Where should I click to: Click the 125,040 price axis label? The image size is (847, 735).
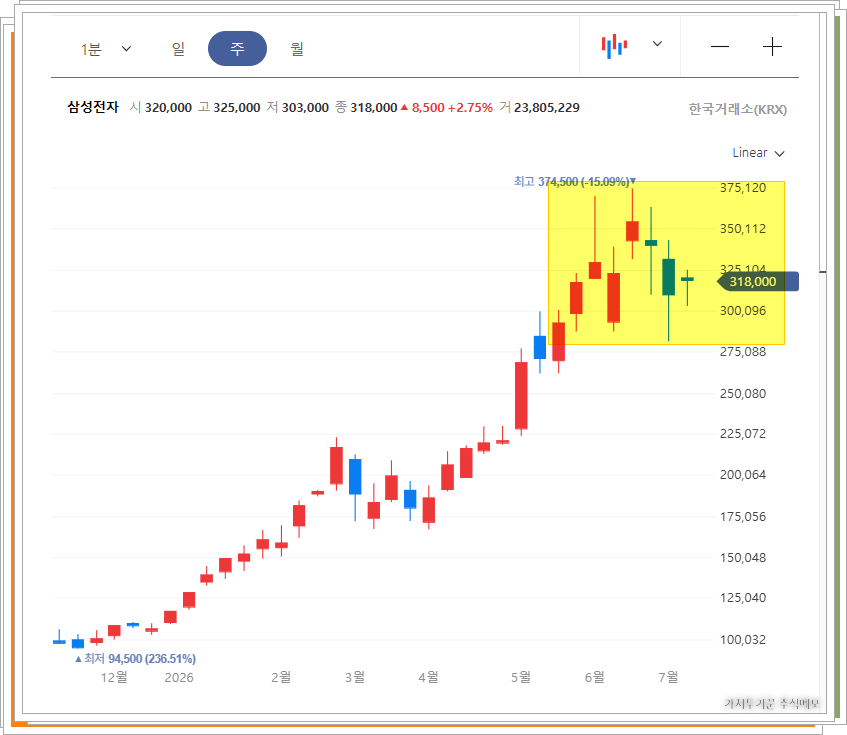coord(743,598)
